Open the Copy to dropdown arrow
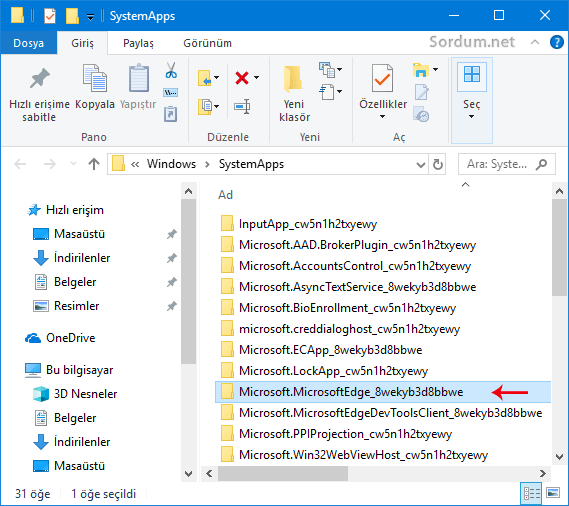Screen dimensions: 569x506 pos(217,106)
